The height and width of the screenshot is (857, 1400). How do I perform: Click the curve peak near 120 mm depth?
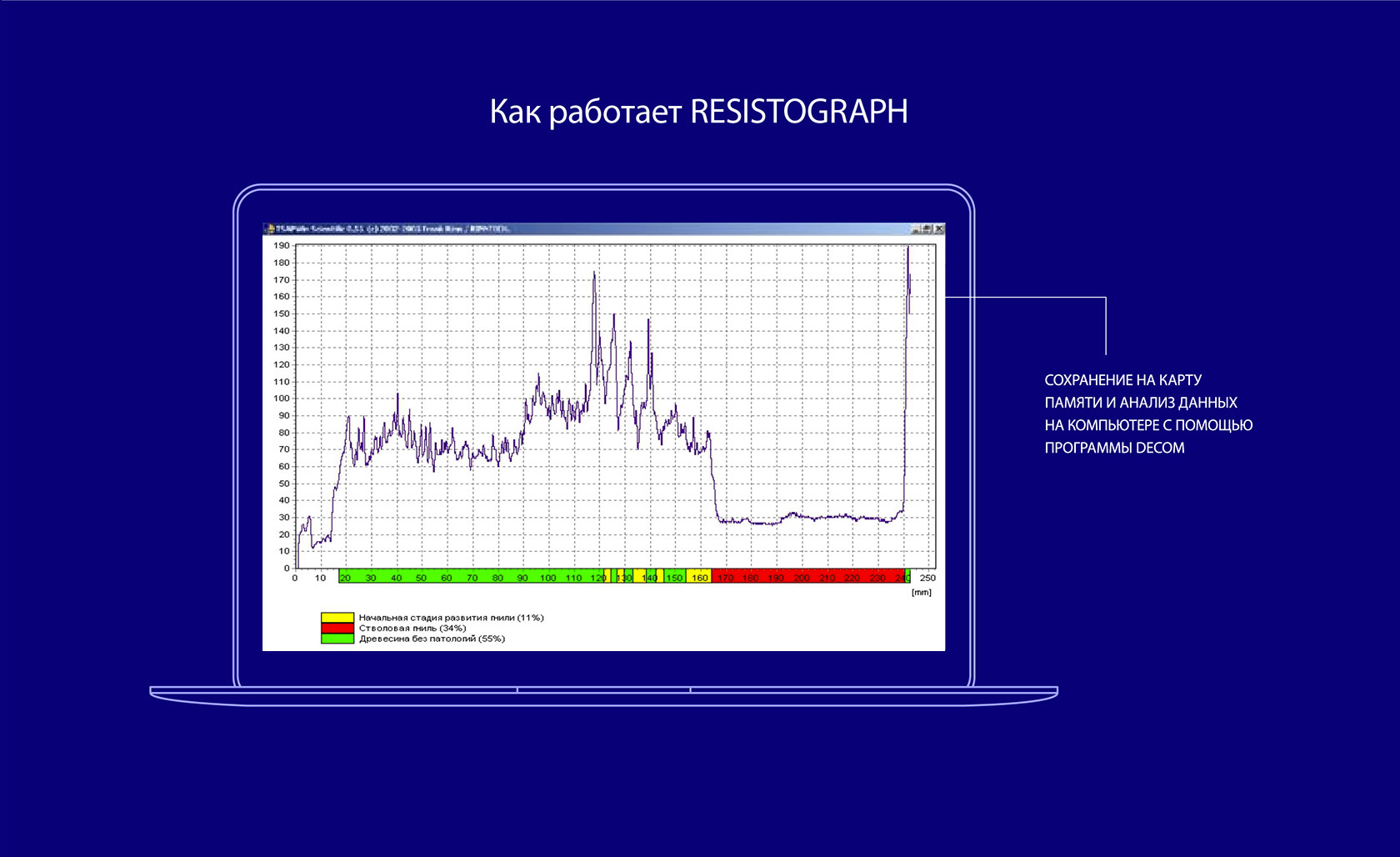594,273
